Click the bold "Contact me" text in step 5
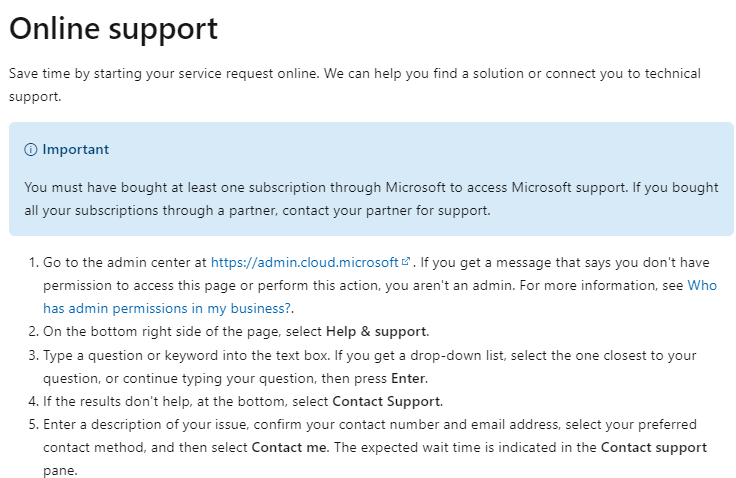The image size is (736, 478). (x=288, y=447)
